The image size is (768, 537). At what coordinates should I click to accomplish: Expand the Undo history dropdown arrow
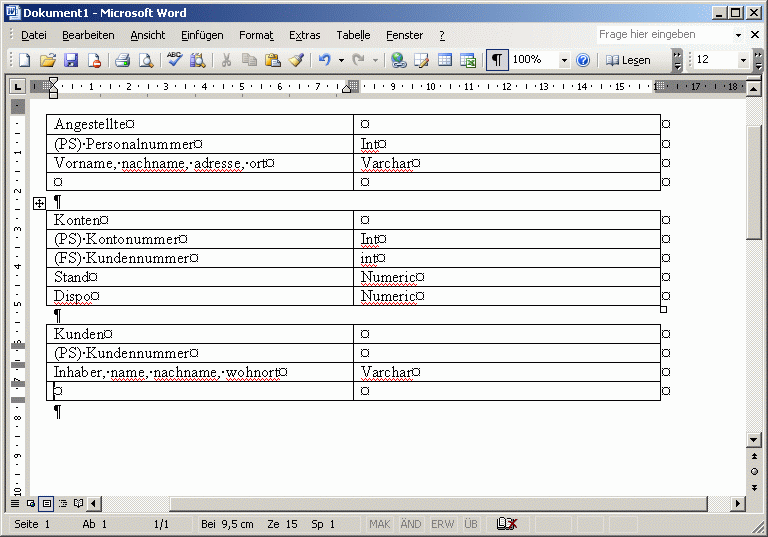pos(341,60)
